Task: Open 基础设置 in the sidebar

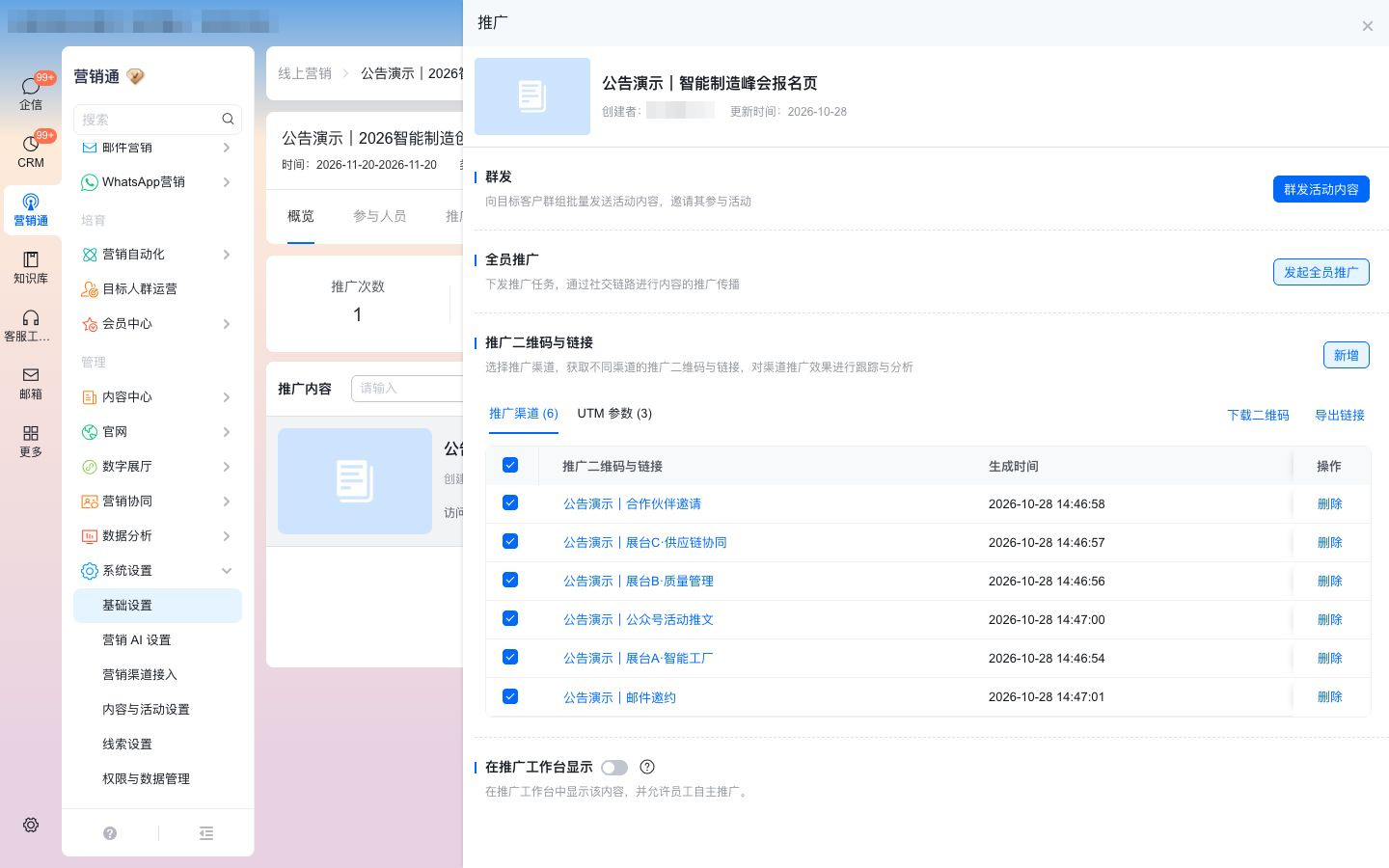Action: (x=157, y=606)
